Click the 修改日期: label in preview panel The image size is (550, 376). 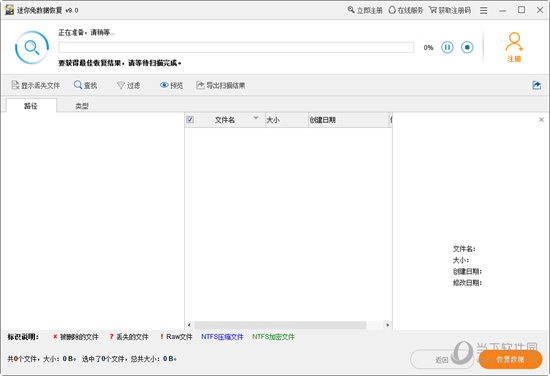(467, 283)
